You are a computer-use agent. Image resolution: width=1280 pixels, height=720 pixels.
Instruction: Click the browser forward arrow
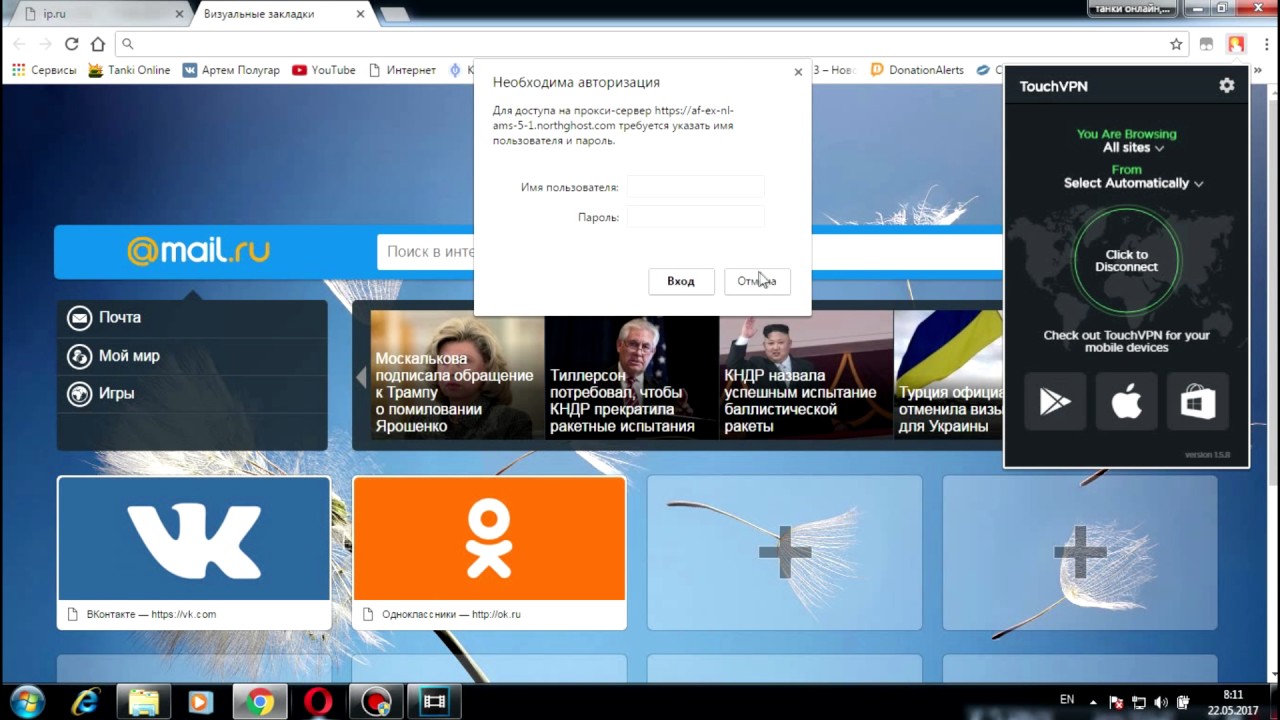coord(45,44)
